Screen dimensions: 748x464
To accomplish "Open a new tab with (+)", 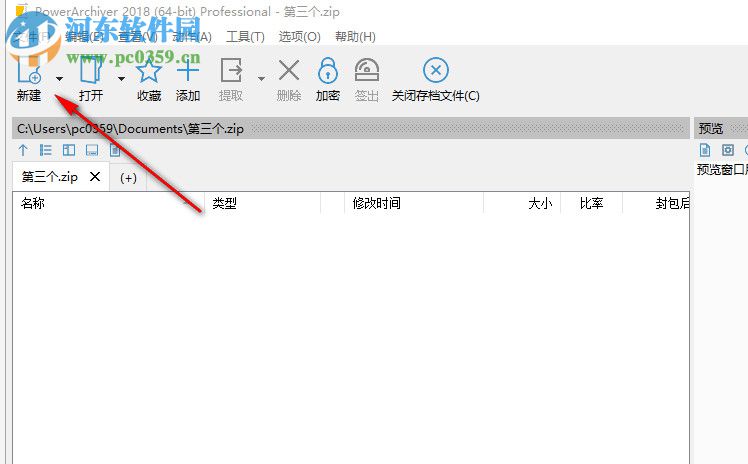I will [128, 178].
